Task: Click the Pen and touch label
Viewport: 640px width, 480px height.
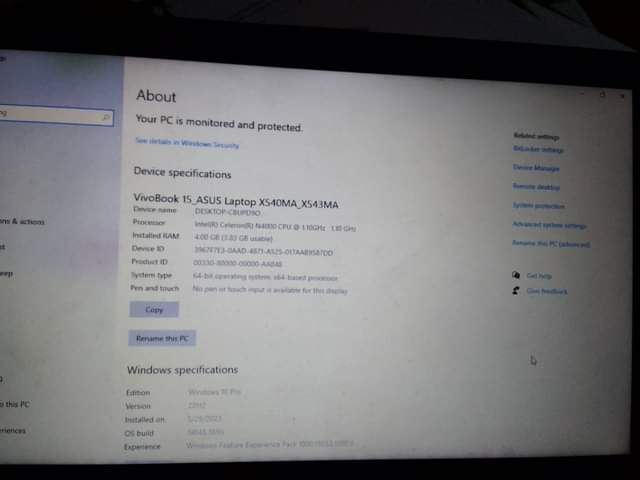Action: click(155, 288)
